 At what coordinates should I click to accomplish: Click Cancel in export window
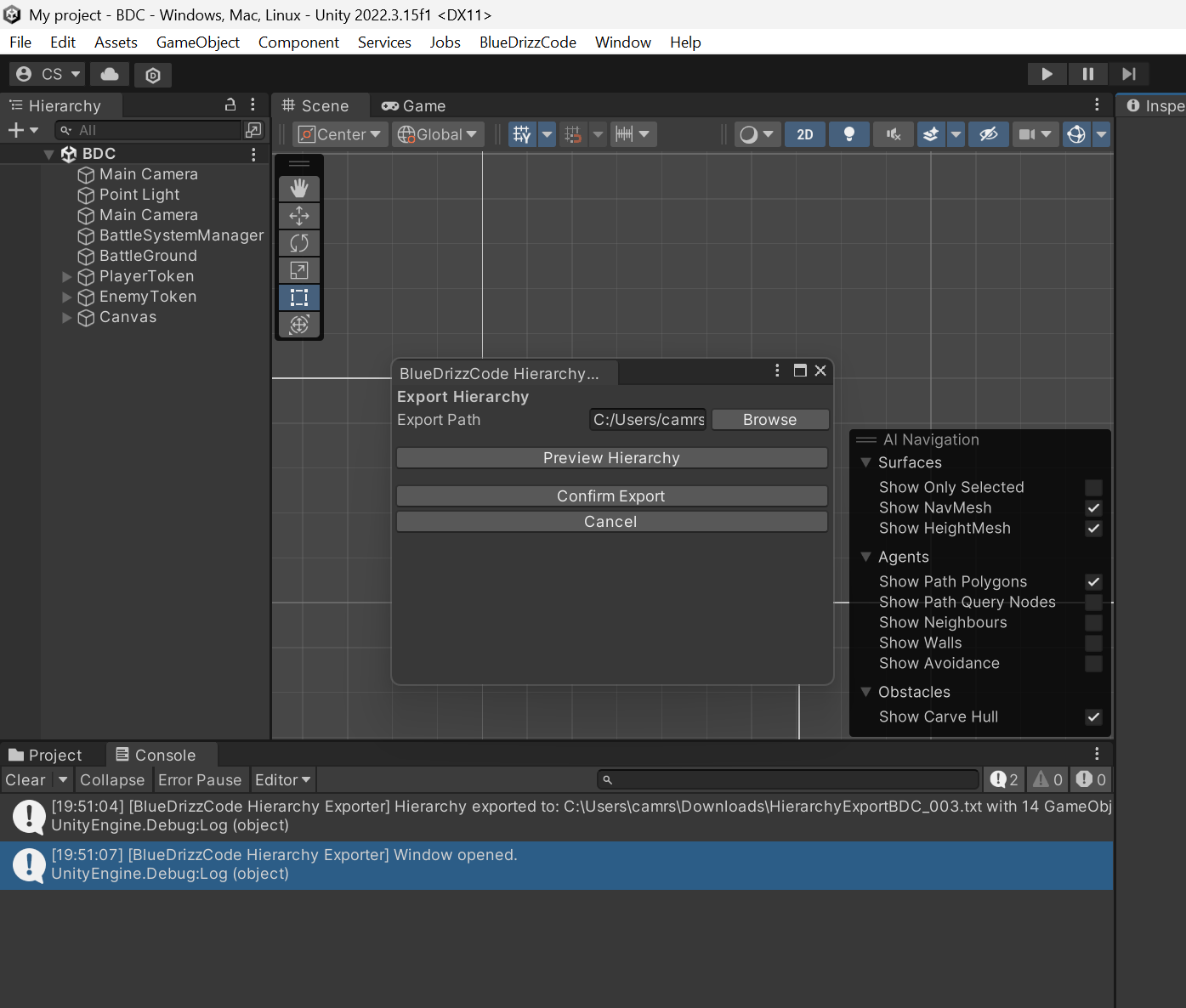point(612,522)
